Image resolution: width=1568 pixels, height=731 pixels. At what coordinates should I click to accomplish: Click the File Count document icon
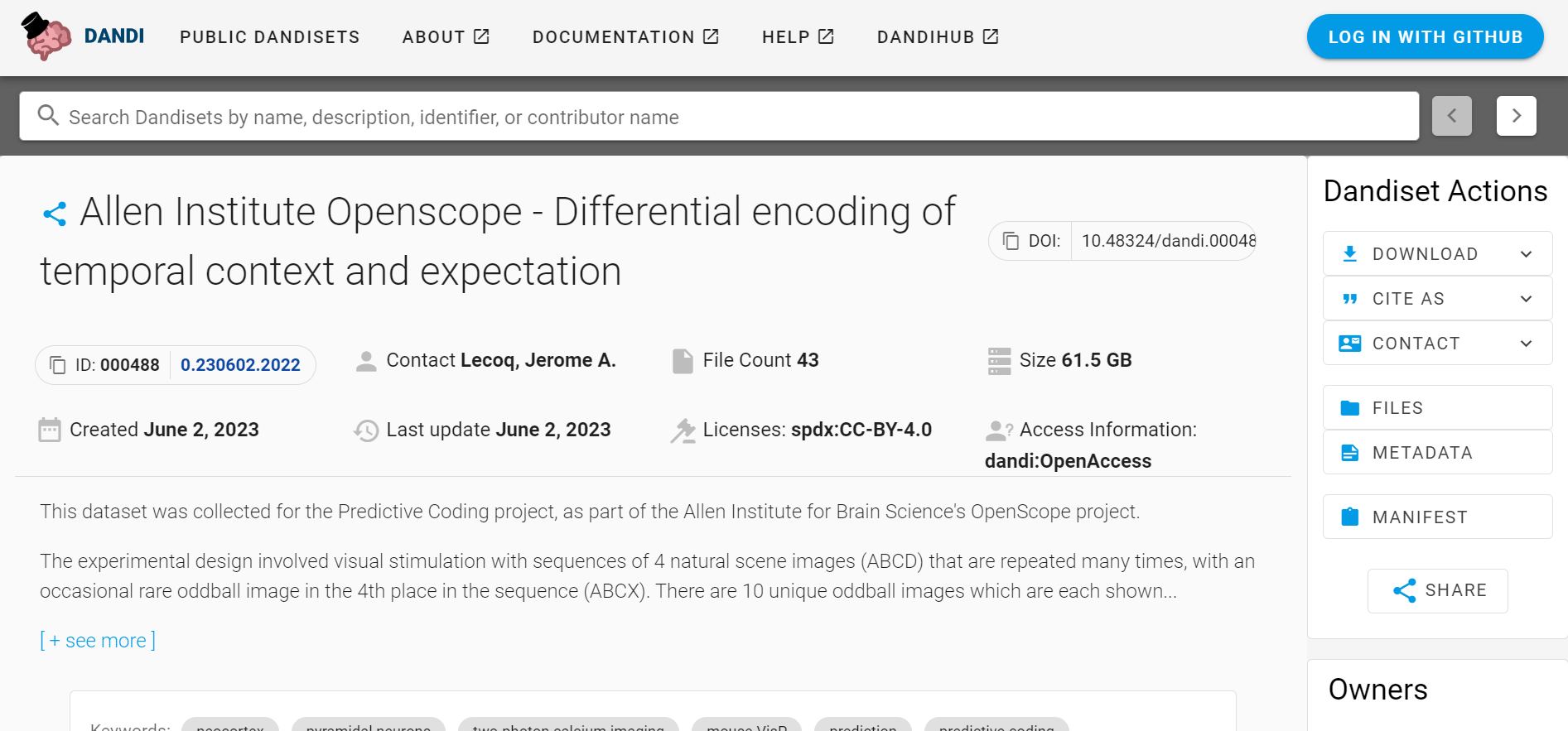[683, 361]
